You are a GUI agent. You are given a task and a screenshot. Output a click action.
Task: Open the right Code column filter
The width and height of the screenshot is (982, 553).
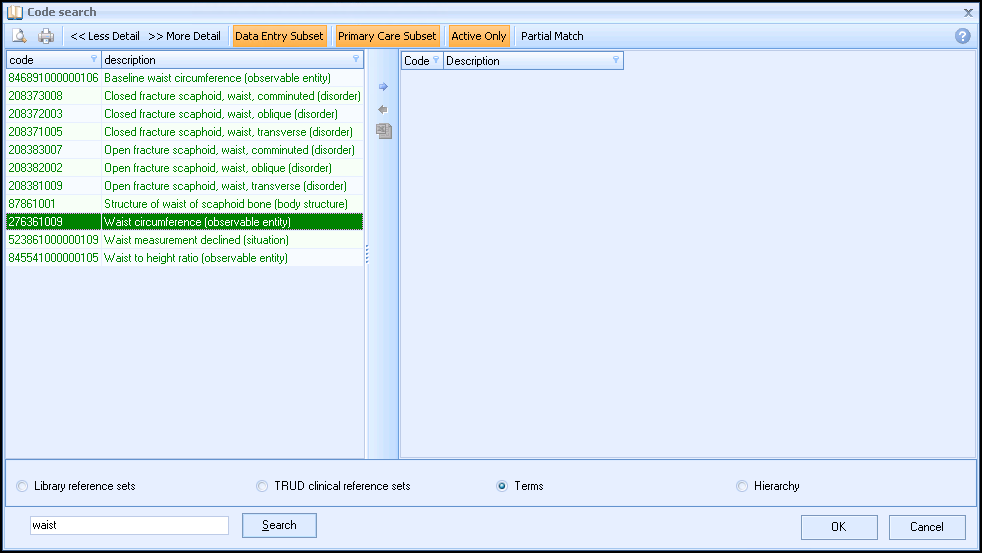[436, 59]
